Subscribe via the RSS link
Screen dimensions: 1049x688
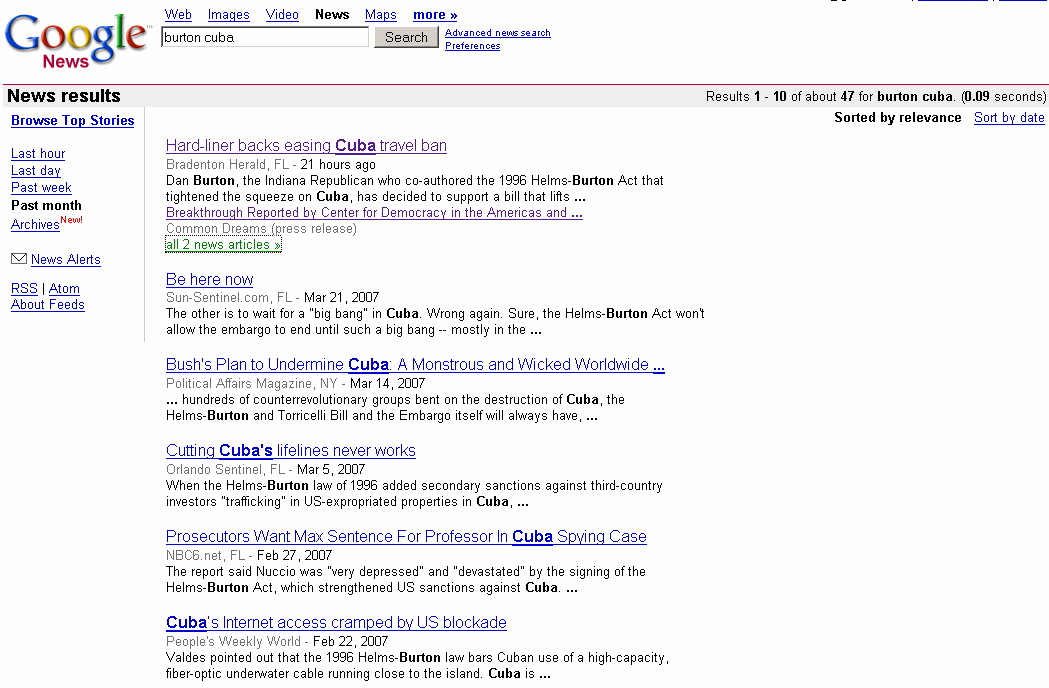(x=24, y=288)
